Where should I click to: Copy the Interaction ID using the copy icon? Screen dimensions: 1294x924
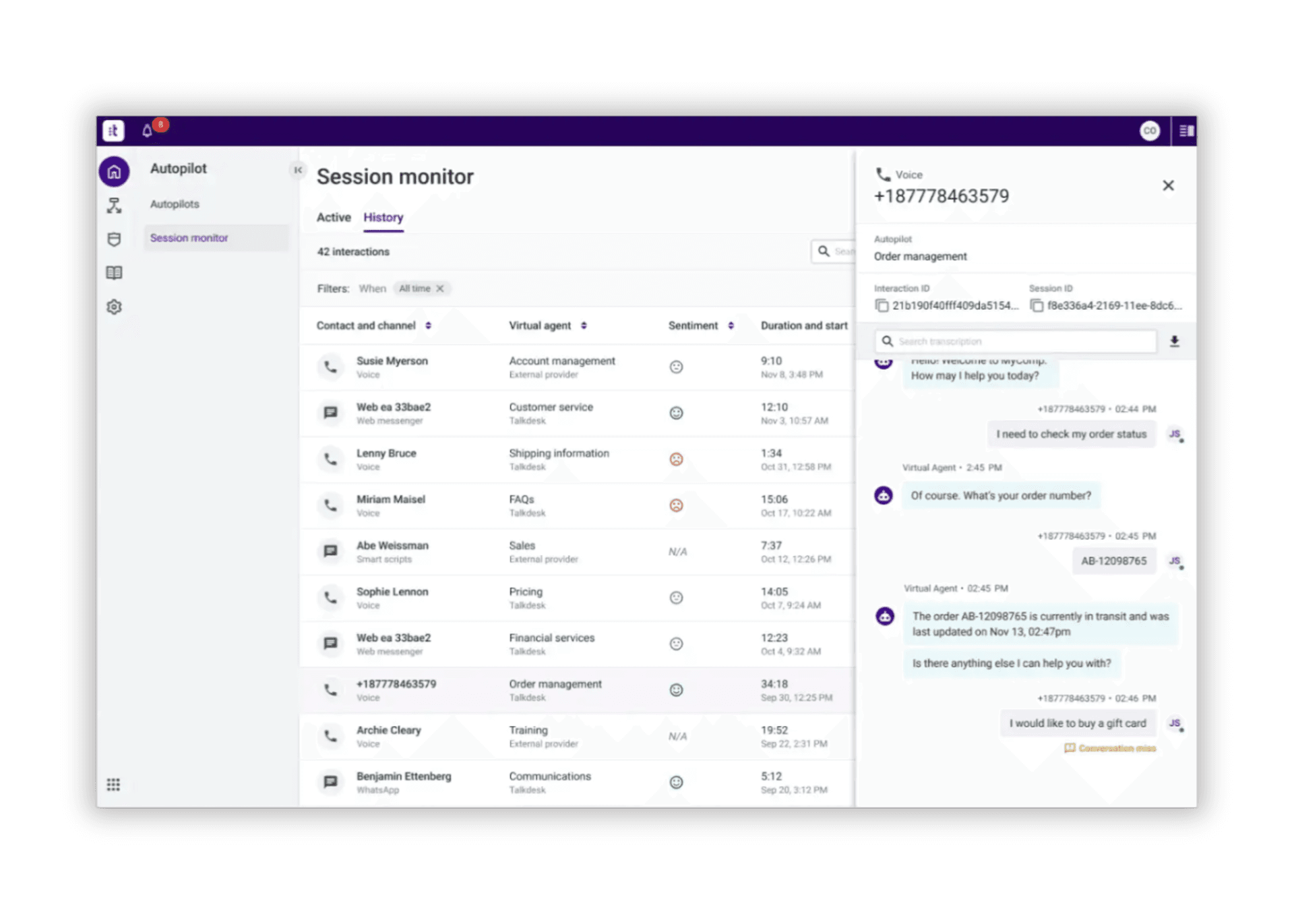coord(882,305)
